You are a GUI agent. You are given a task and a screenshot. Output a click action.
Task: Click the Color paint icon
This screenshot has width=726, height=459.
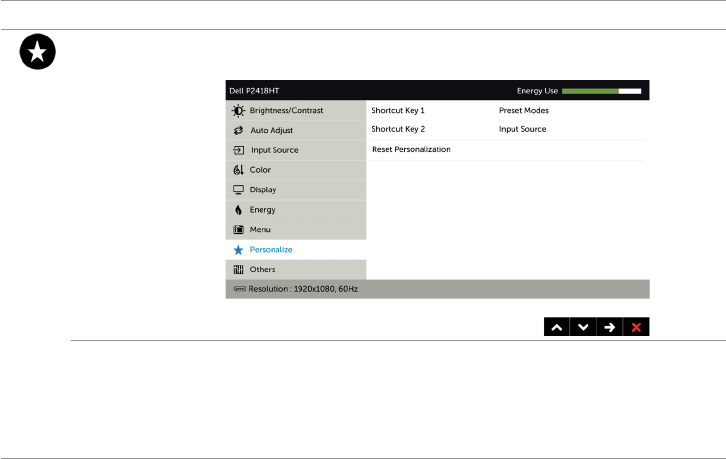(x=238, y=170)
